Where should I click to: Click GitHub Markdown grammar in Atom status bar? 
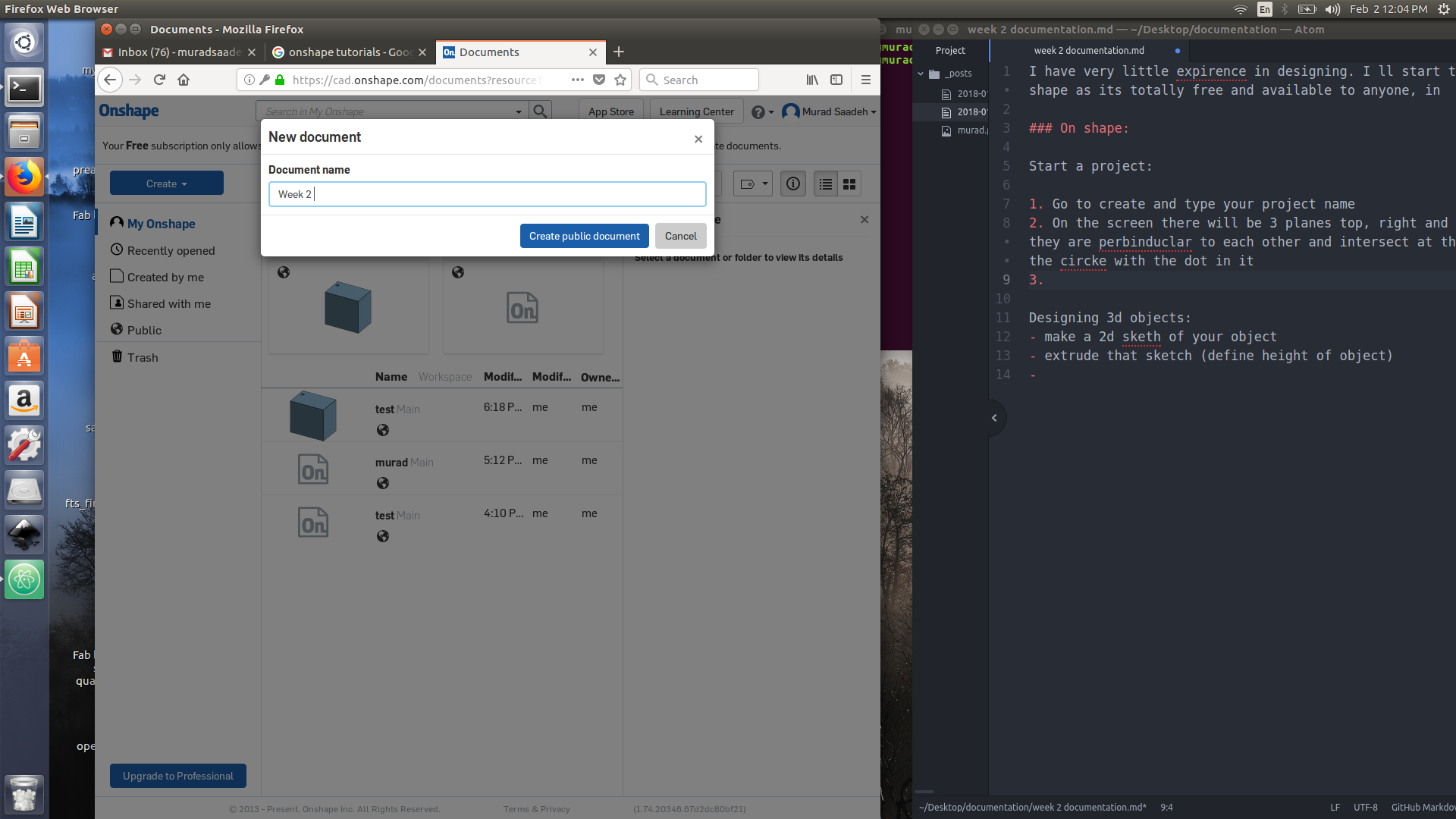pos(1423,808)
